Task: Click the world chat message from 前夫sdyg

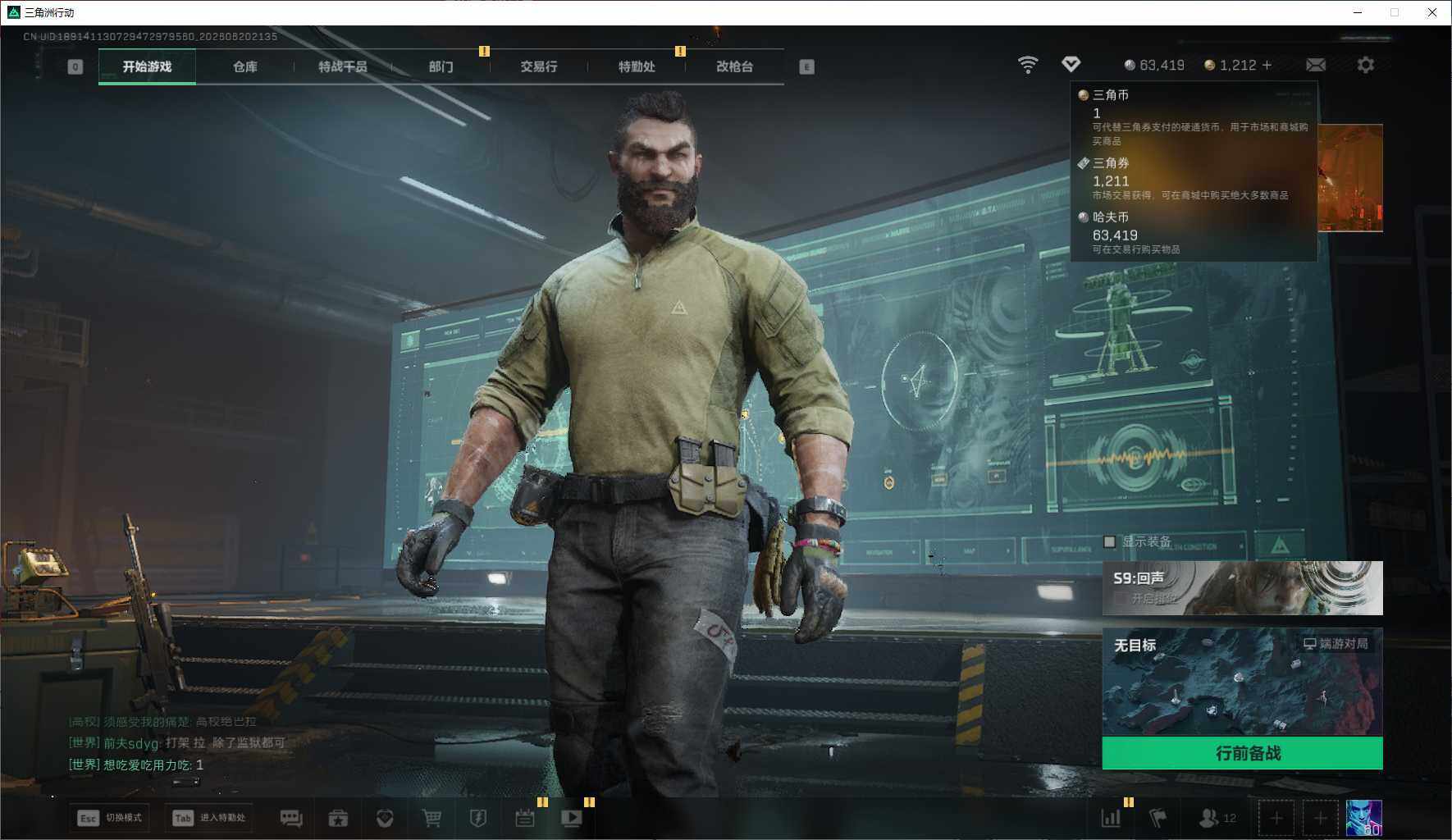Action: tap(177, 743)
